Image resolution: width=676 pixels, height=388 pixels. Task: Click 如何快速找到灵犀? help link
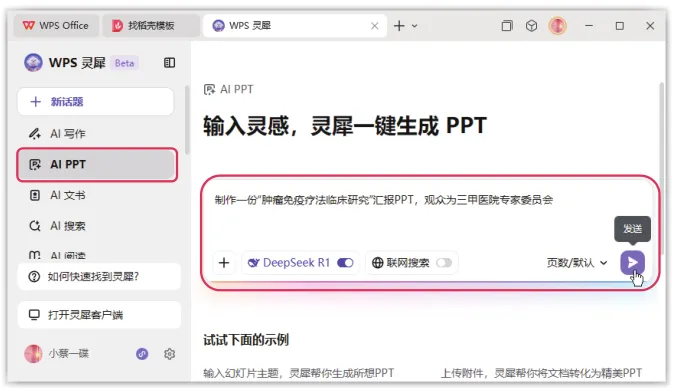99,276
